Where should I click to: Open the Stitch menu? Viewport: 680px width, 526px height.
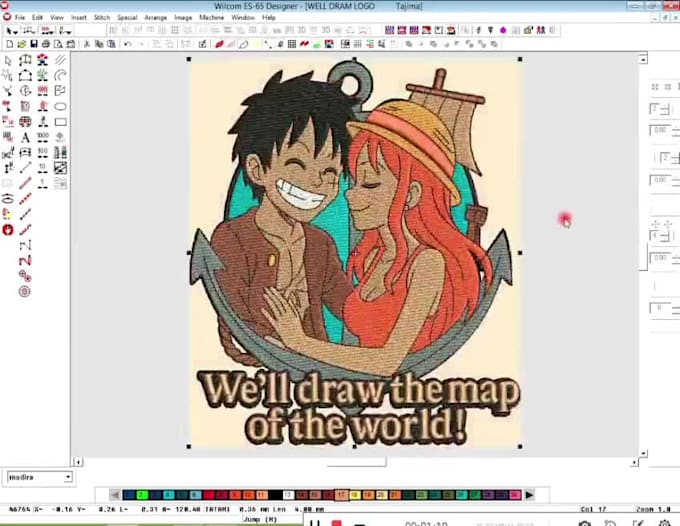102,18
